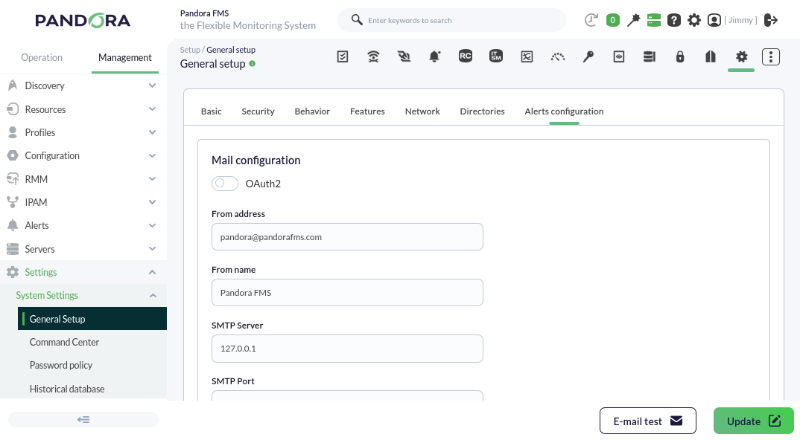
Task: Expand the Configuration menu chevron
Action: pyautogui.click(x=152, y=155)
